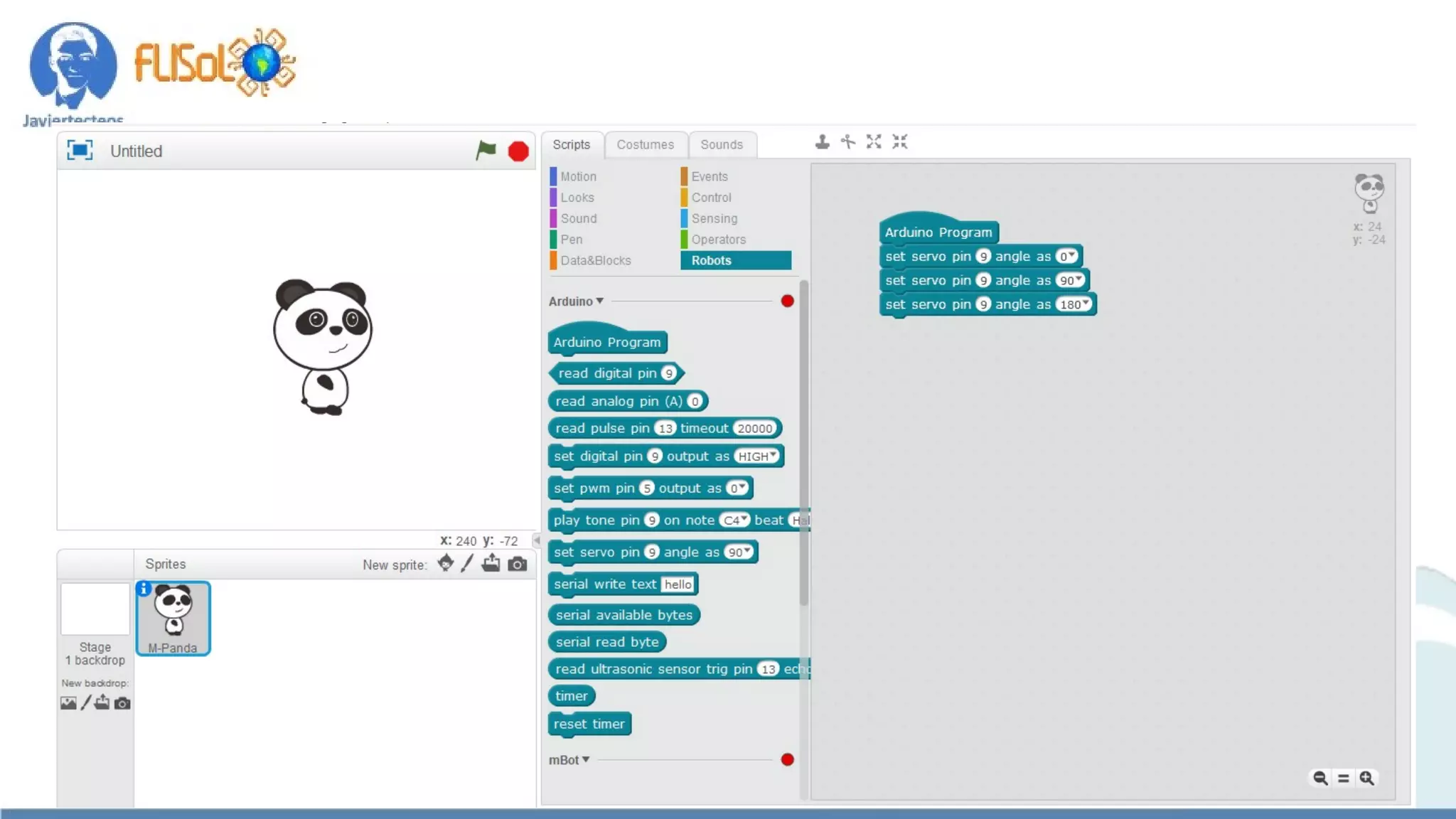Toggle the Arduino extension red indicator
The image size is (1456, 819).
point(787,301)
